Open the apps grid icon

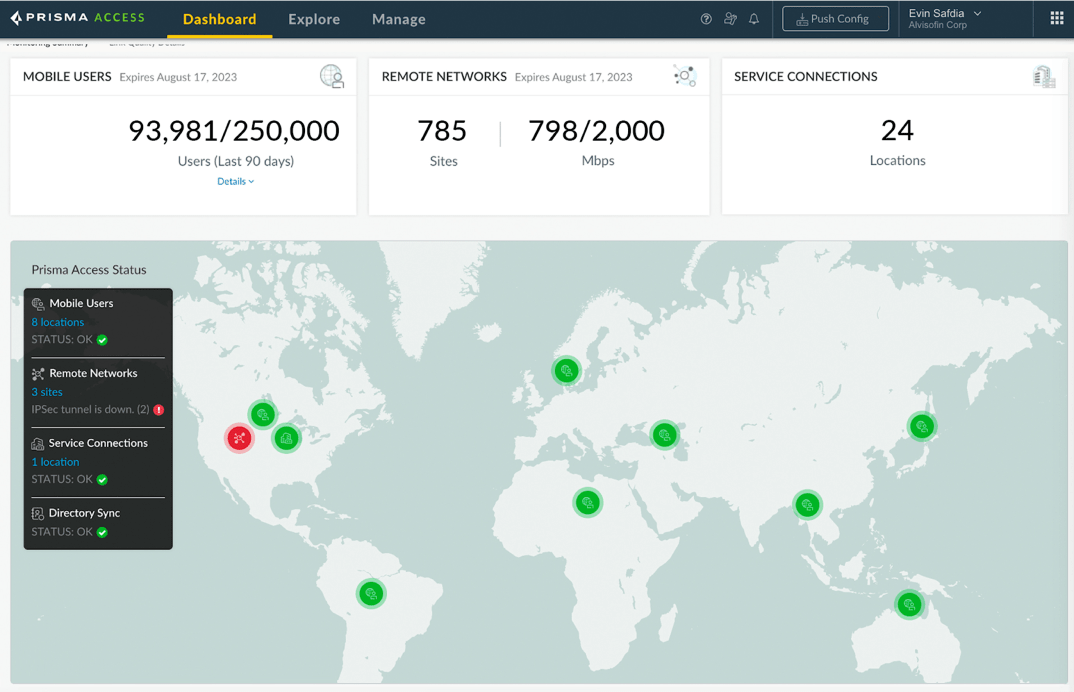tap(1056, 18)
